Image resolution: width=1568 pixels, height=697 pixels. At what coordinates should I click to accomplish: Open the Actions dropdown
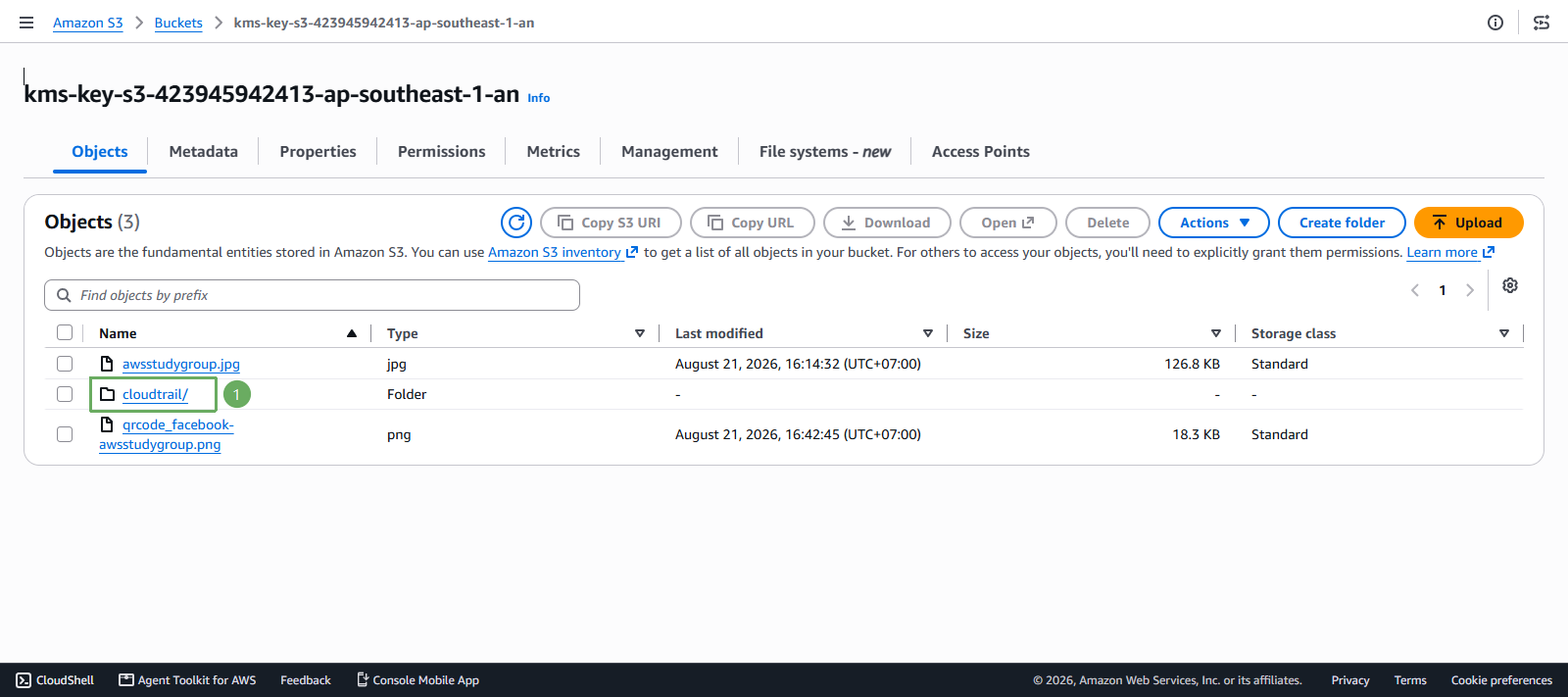coord(1214,223)
